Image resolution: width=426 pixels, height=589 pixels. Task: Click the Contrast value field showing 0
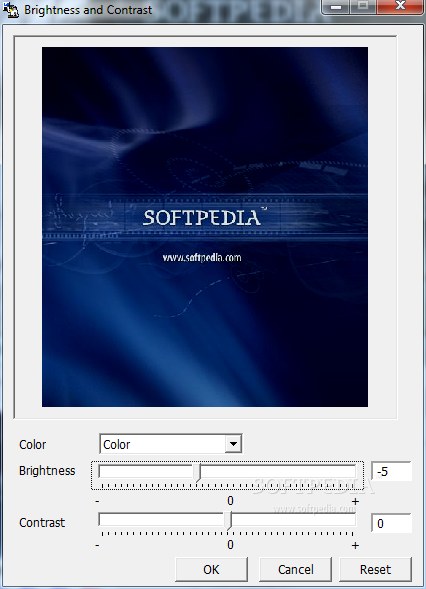[392, 523]
